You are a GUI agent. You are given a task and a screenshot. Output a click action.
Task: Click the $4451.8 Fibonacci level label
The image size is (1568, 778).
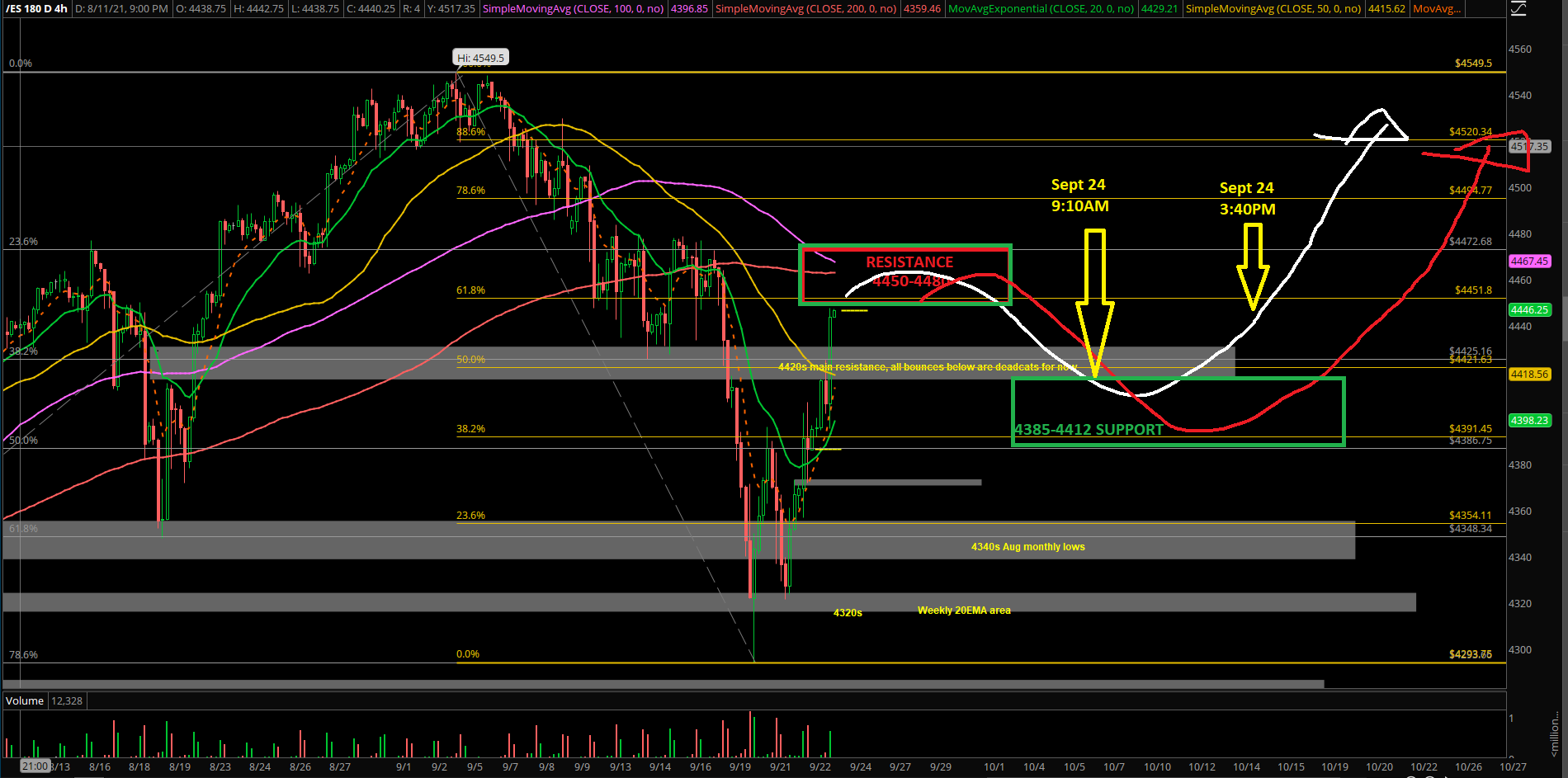point(1473,290)
